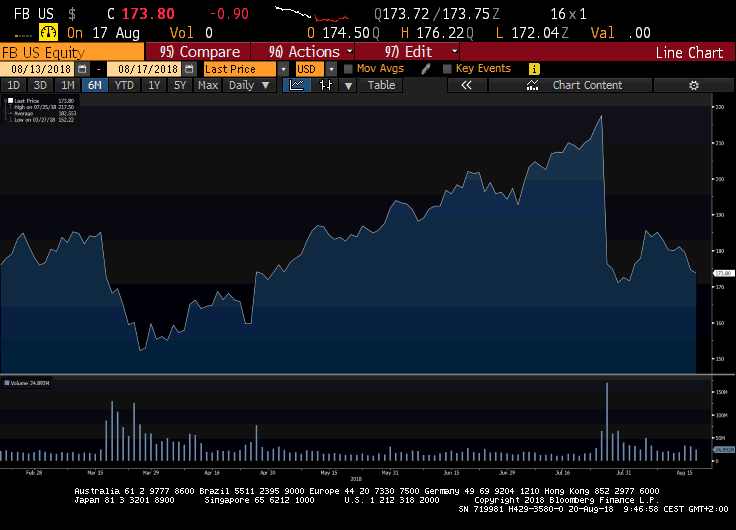Click the tallest volume bar in late July
This screenshot has width=736, height=530.
point(607,422)
